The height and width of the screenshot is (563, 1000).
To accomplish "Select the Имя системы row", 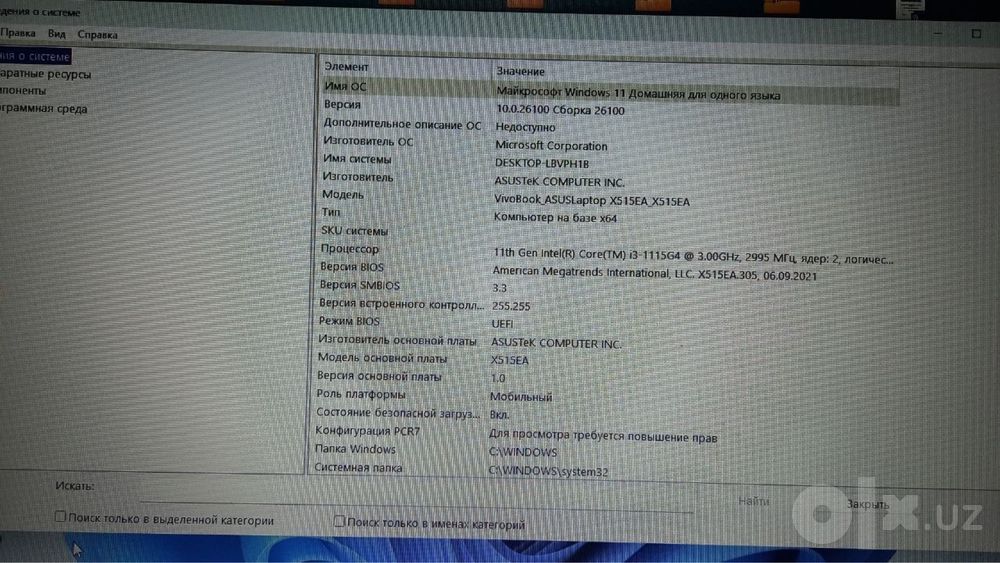I will click(x=357, y=159).
